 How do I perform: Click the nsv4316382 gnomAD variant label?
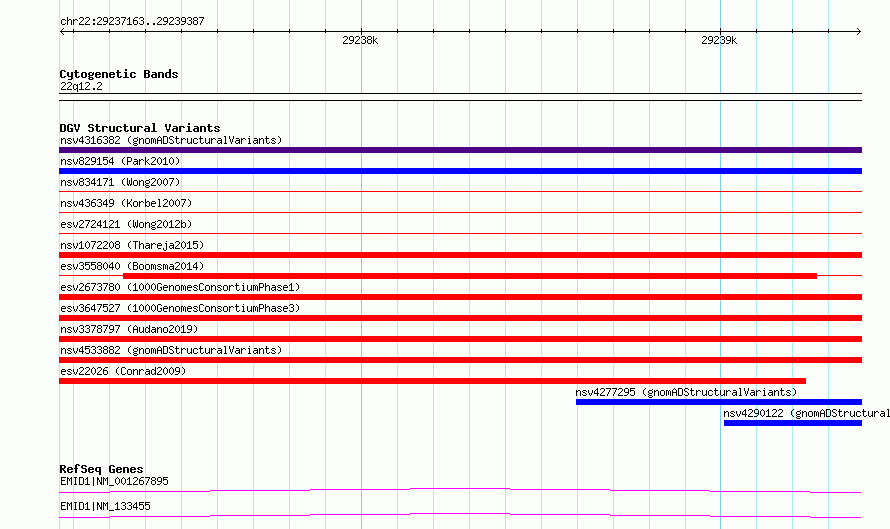[x=171, y=140]
